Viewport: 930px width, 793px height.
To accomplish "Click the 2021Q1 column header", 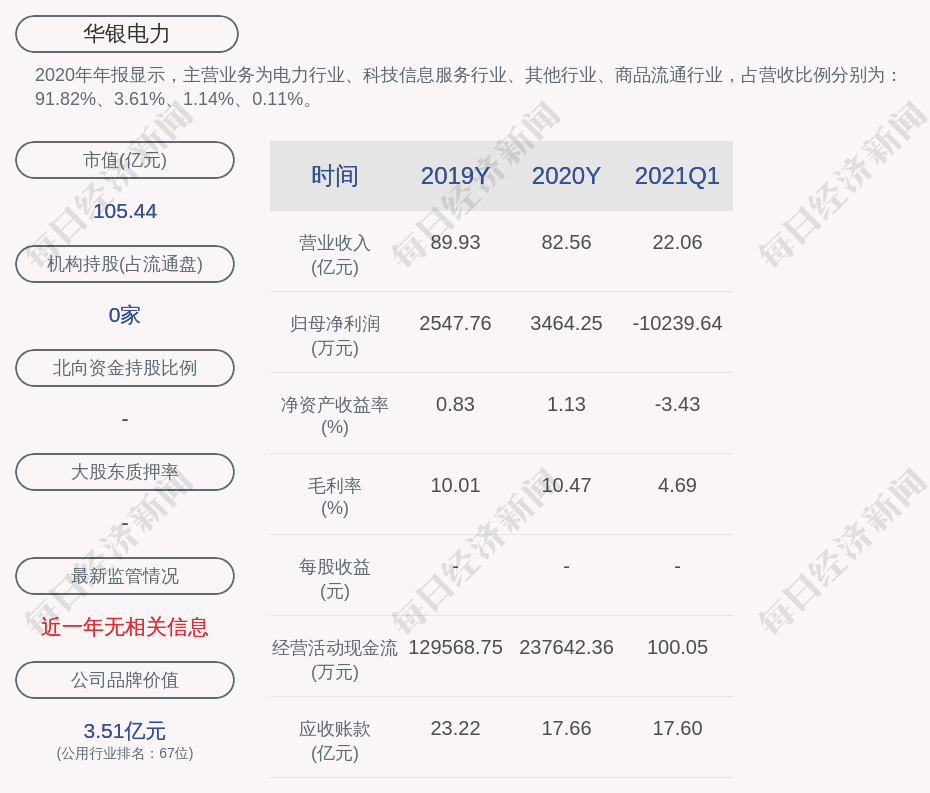I will pyautogui.click(x=677, y=176).
